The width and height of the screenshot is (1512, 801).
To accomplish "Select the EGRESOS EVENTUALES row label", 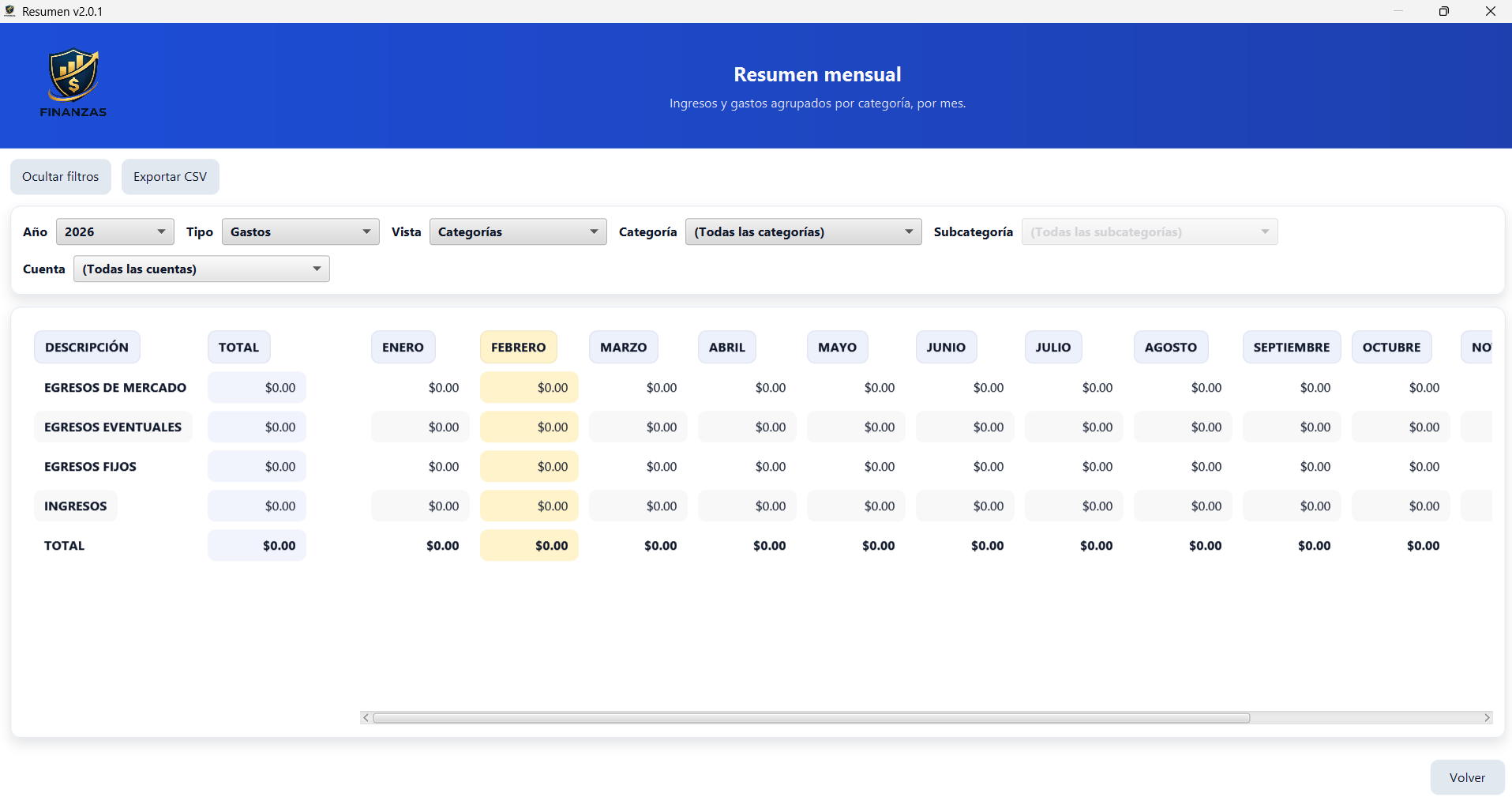I will coord(113,427).
